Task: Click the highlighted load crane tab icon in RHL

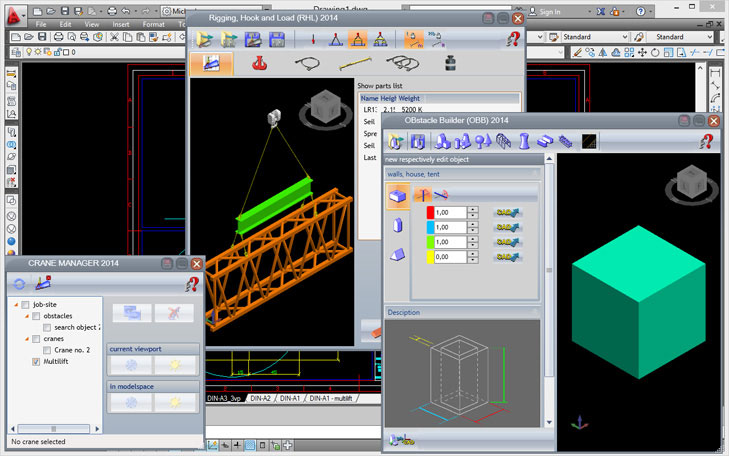Action: point(212,64)
